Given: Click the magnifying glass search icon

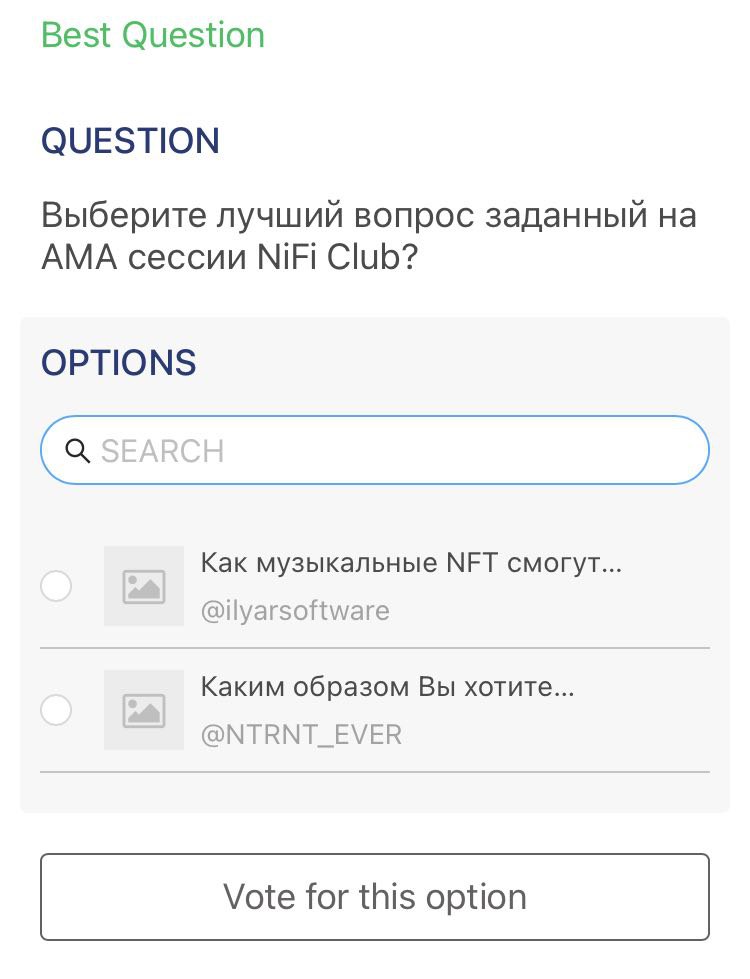Looking at the screenshot, I should (78, 451).
